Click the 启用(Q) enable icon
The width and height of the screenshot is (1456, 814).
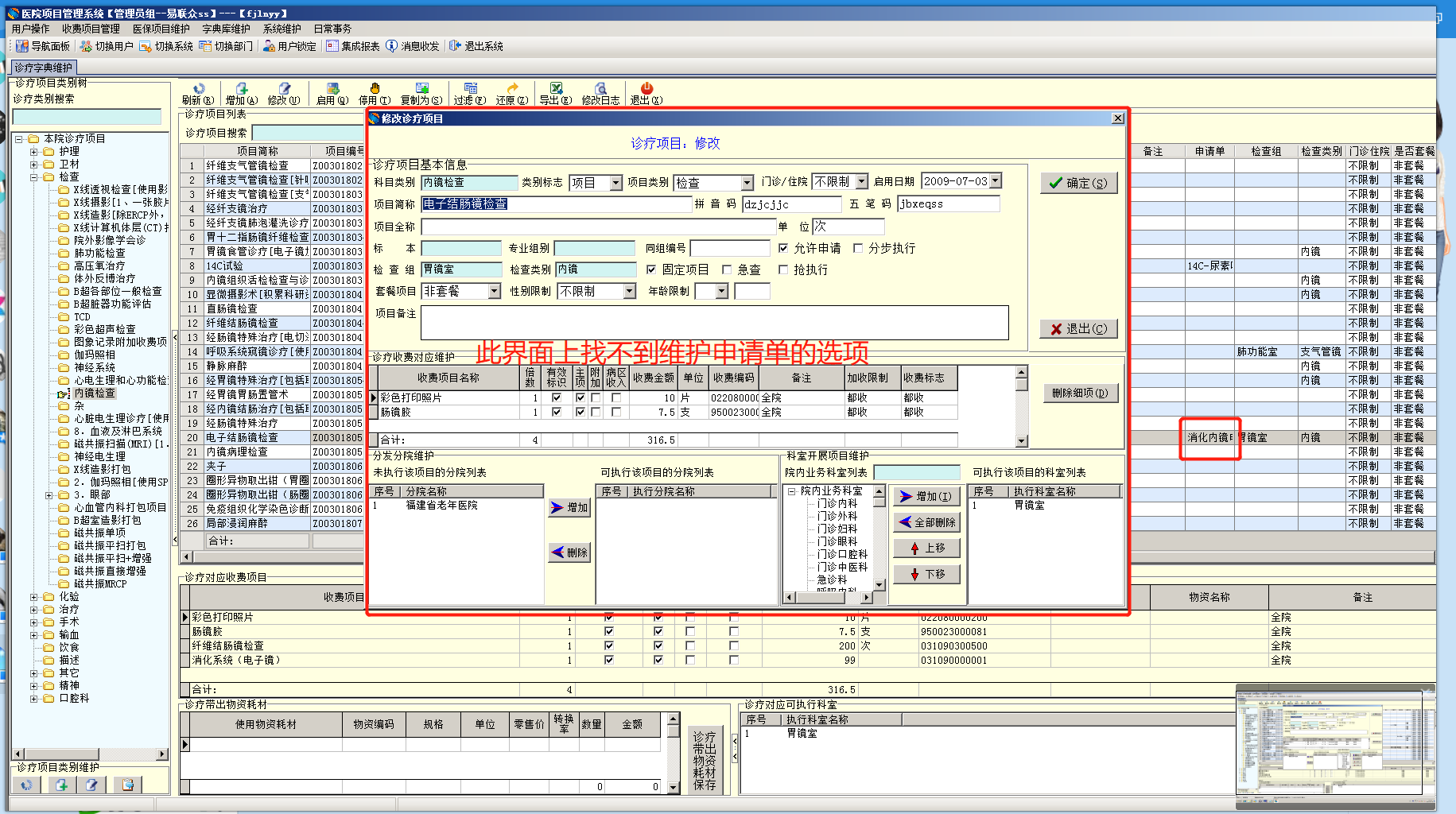click(x=332, y=88)
